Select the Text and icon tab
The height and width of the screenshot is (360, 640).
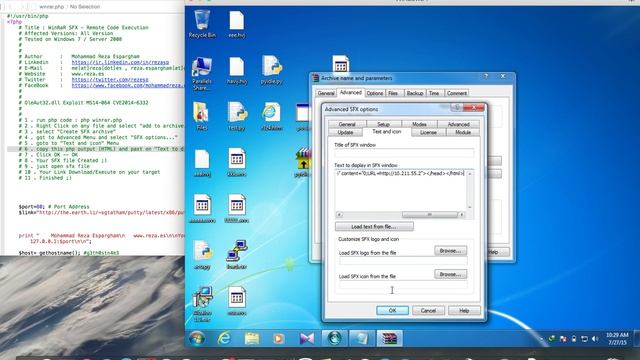387,132
